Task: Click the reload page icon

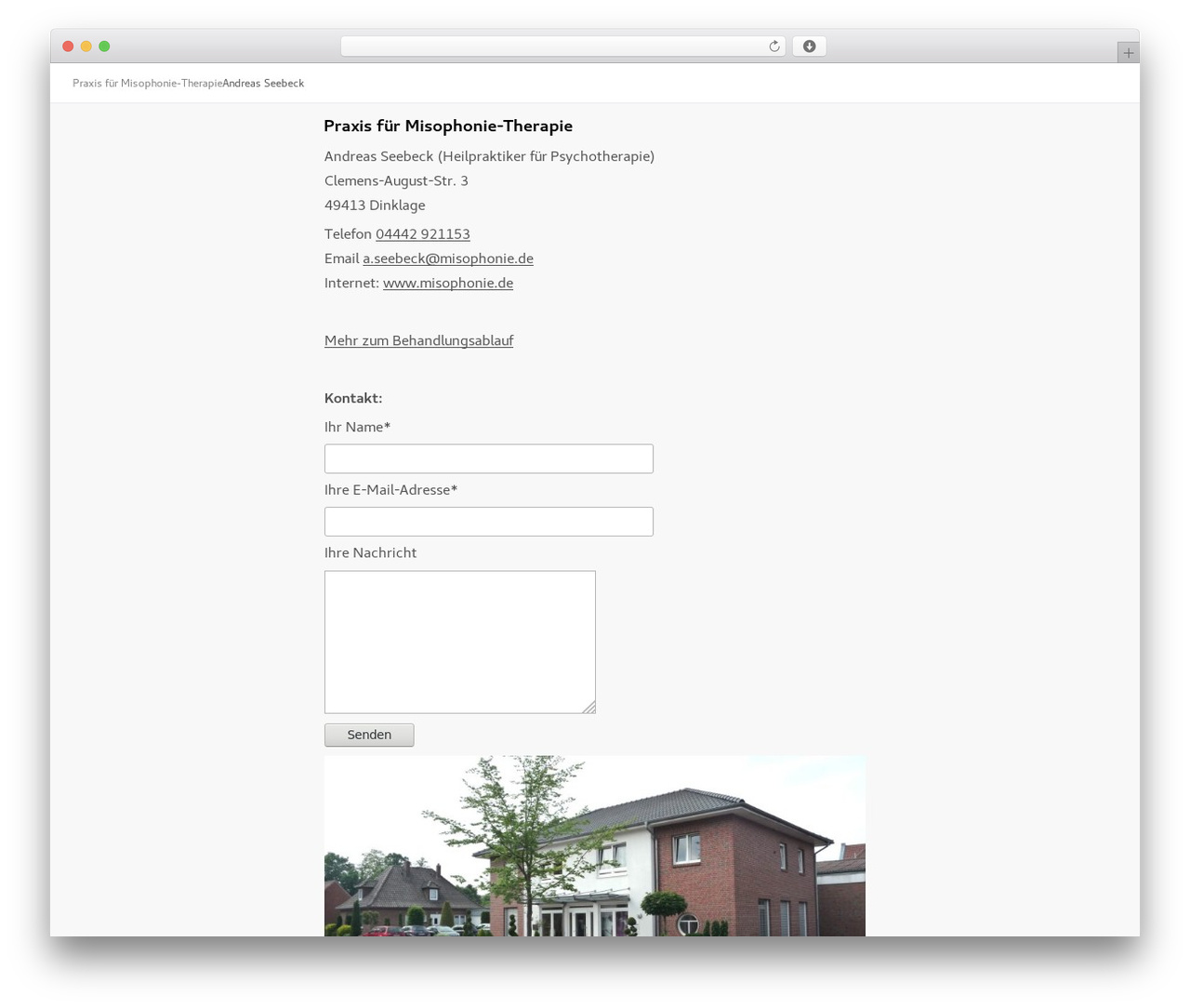Action: point(773,46)
